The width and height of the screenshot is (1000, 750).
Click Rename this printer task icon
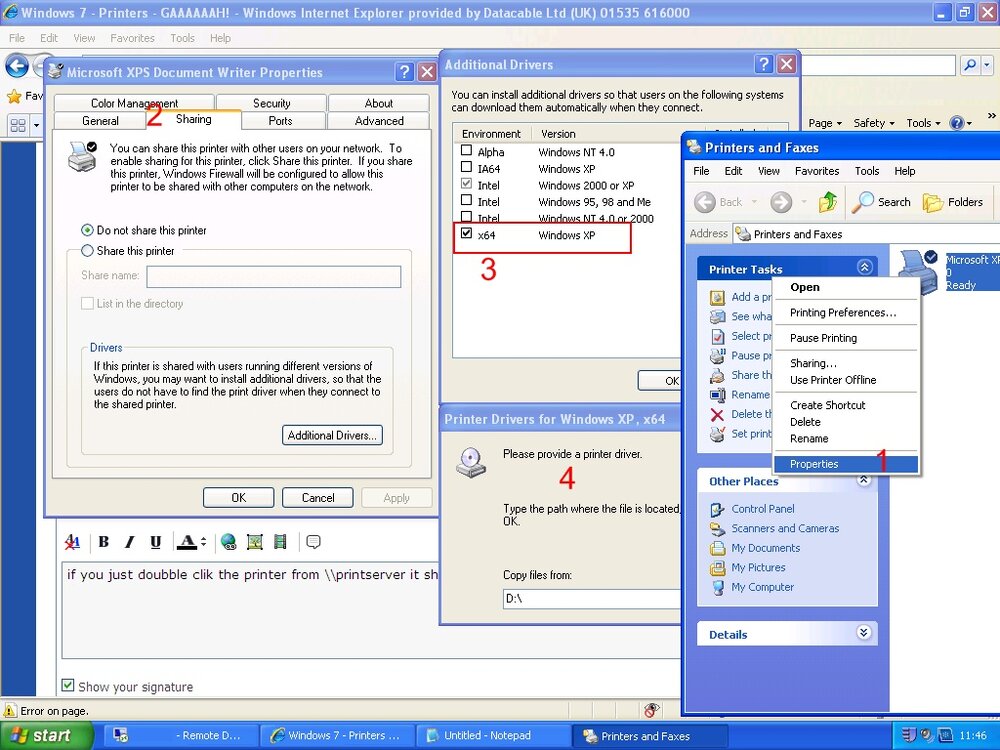pyautogui.click(x=717, y=395)
